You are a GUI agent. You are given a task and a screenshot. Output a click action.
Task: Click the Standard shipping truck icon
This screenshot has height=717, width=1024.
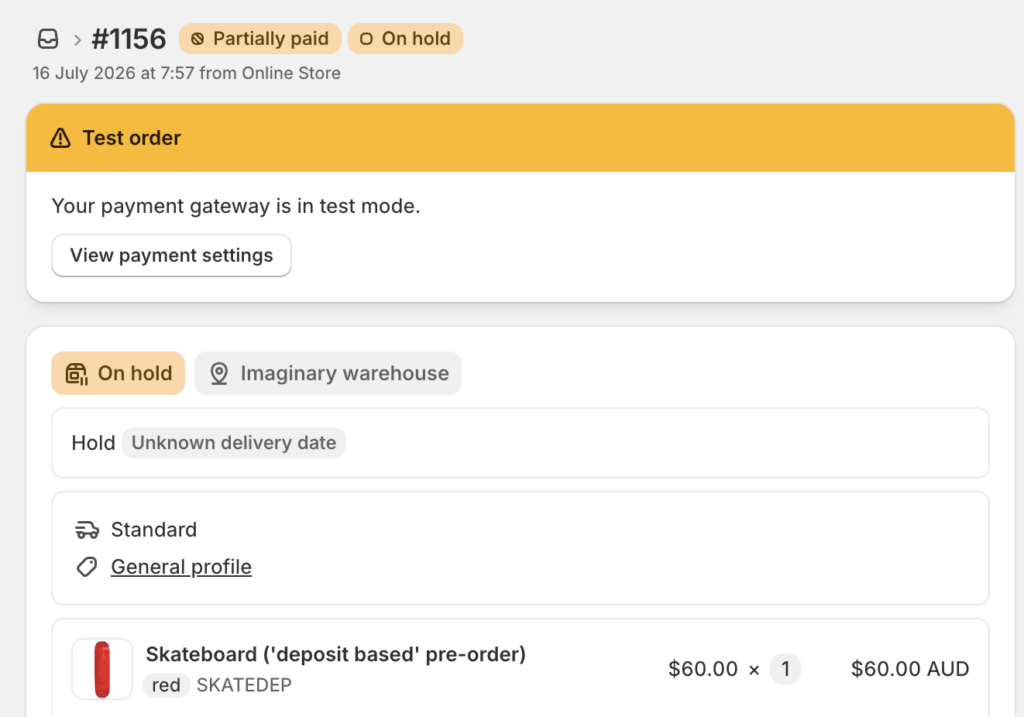pos(87,530)
